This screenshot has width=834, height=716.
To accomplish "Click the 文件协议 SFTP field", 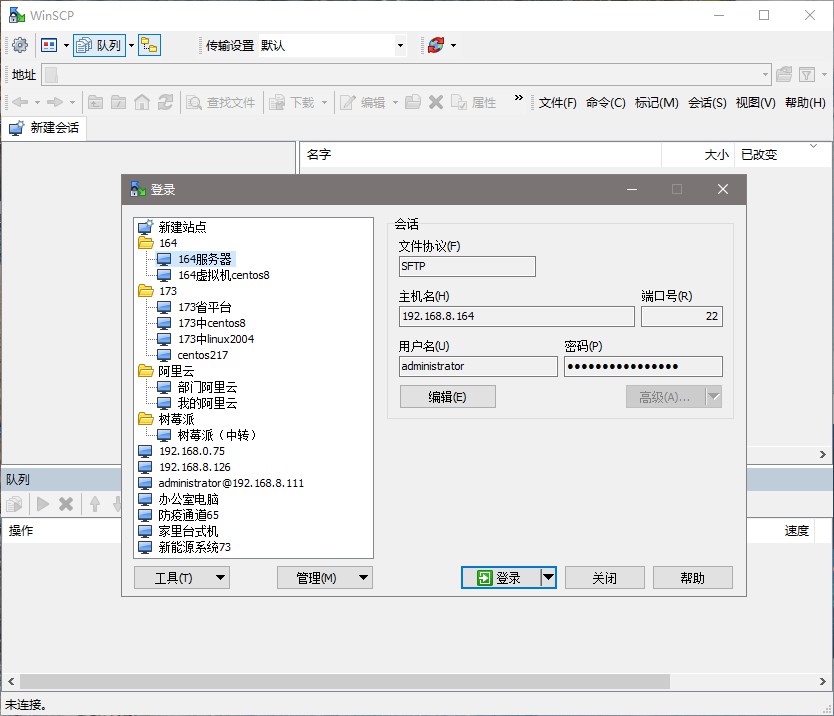I will (x=467, y=267).
